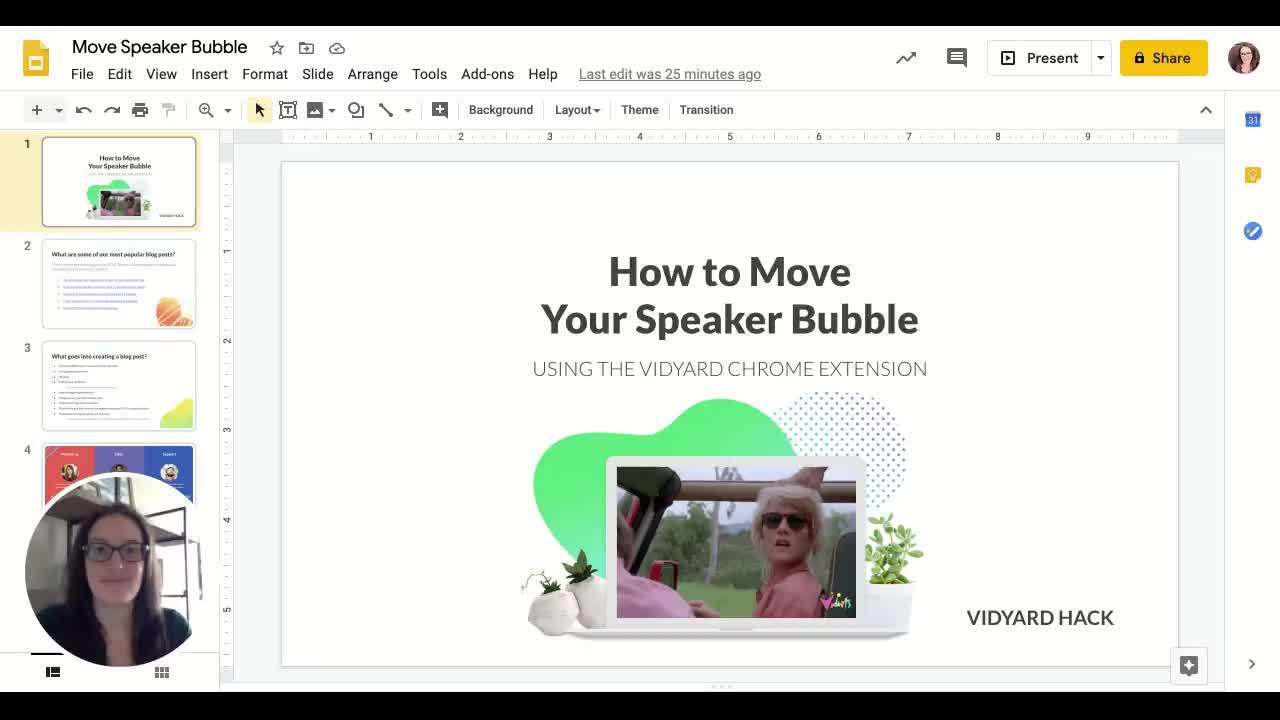Open zoom level dropdown arrow
Image resolution: width=1280 pixels, height=720 pixels.
228,110
